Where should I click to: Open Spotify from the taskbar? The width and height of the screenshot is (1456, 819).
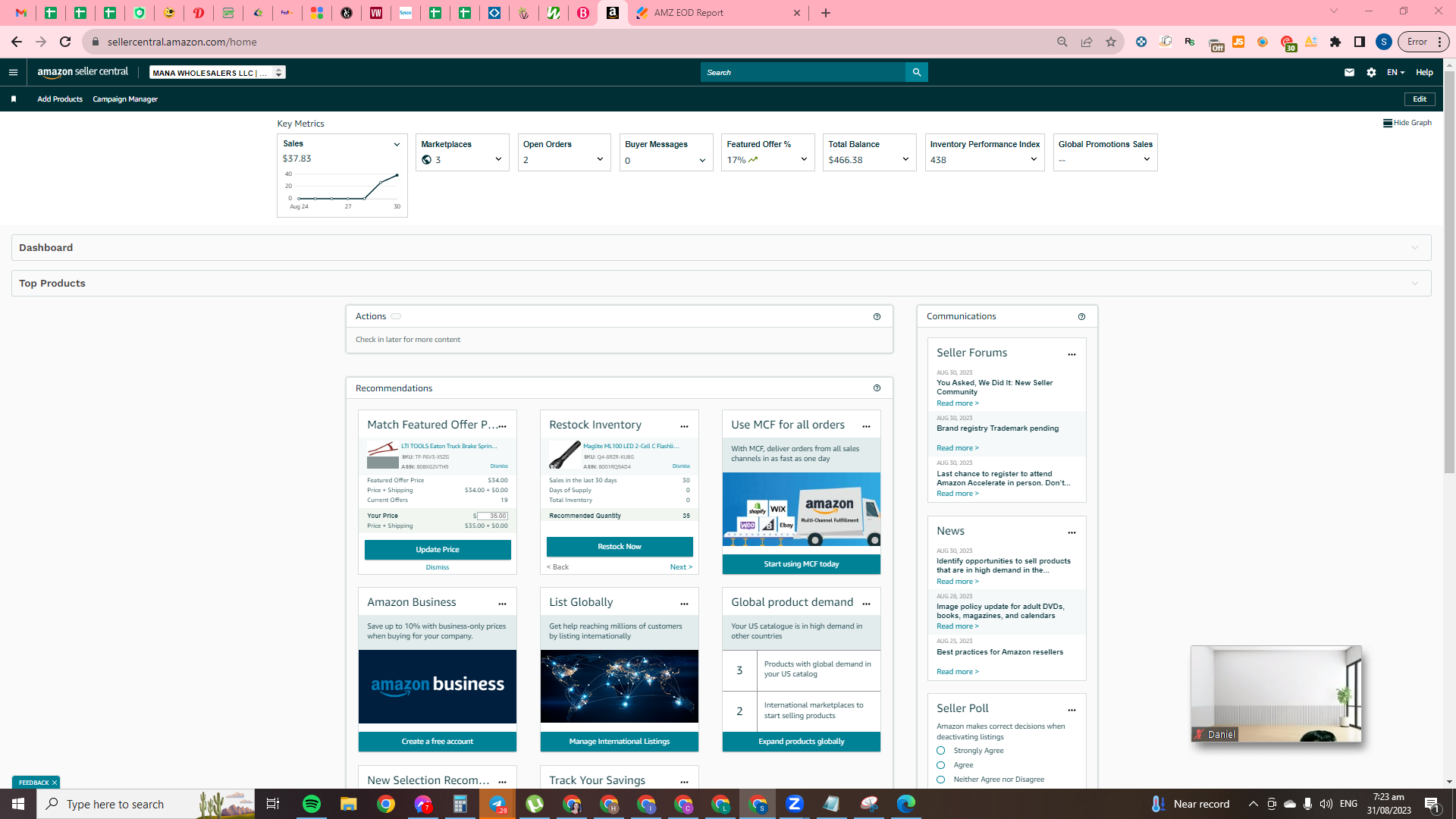[x=312, y=804]
